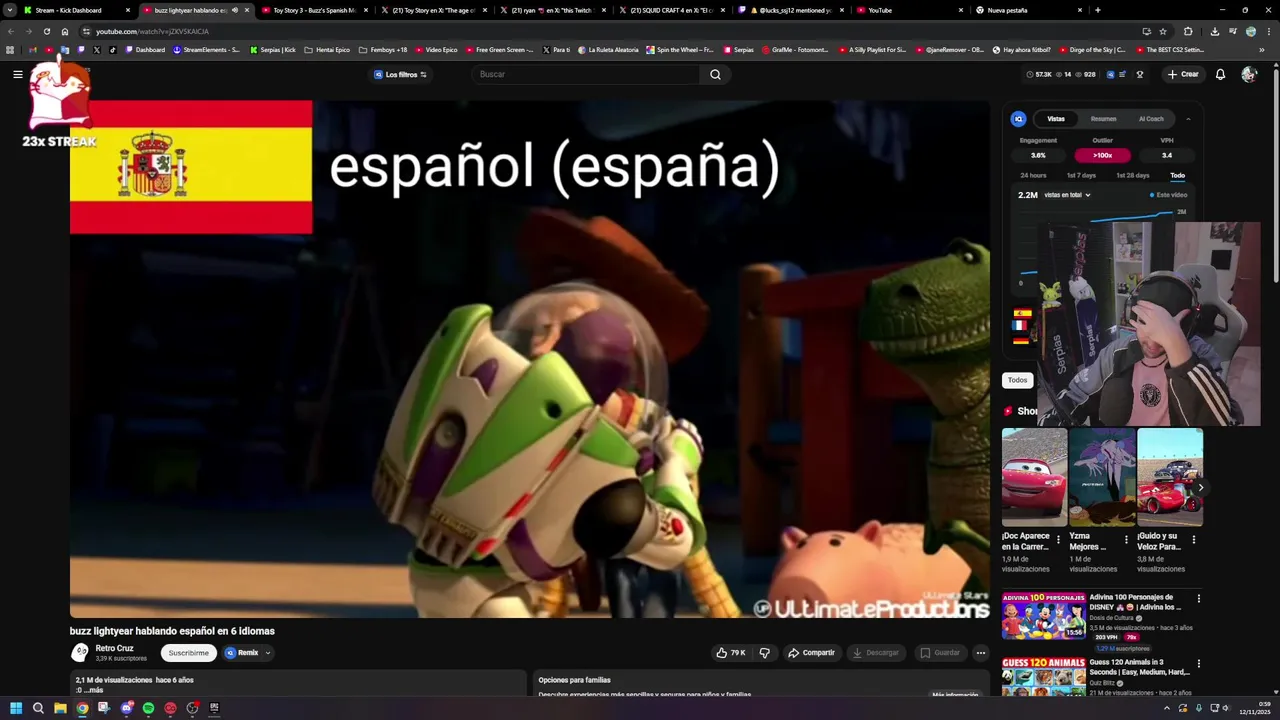Open options for Yzma Mejores short
The width and height of the screenshot is (1280, 720).
(1126, 540)
